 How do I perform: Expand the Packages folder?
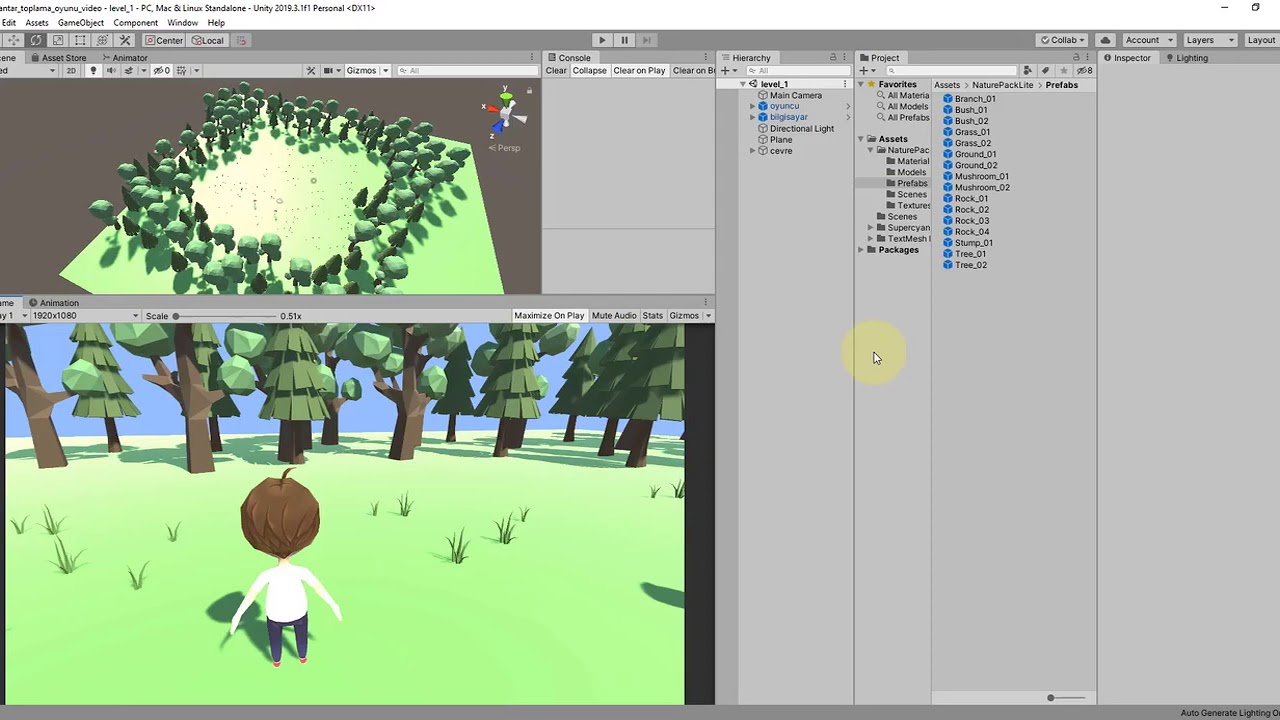(861, 250)
